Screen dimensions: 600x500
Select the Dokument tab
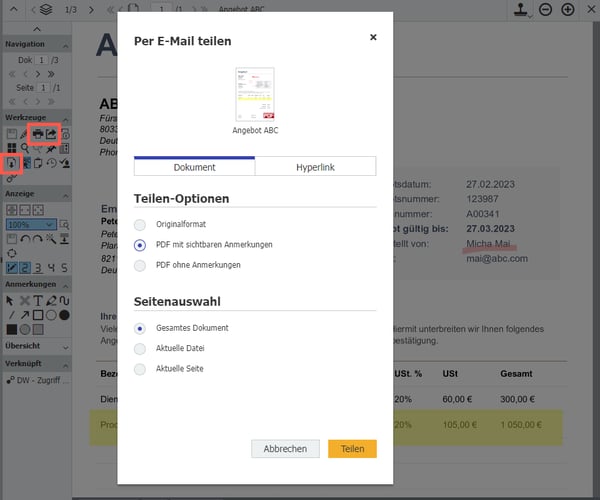(x=195, y=168)
